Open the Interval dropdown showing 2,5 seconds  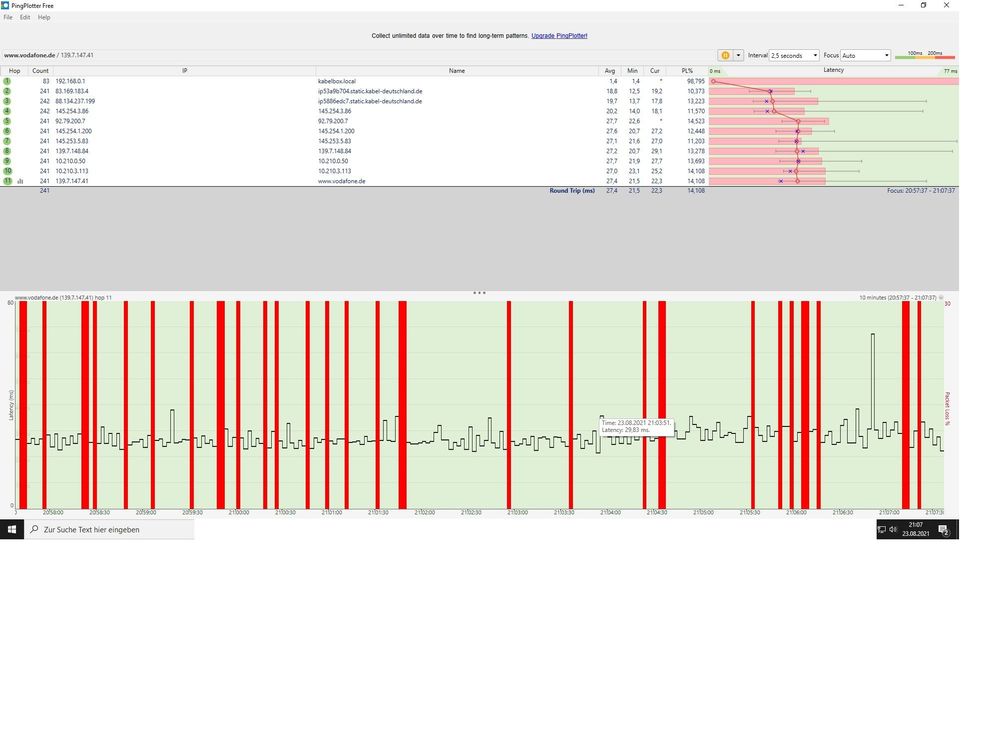point(794,55)
